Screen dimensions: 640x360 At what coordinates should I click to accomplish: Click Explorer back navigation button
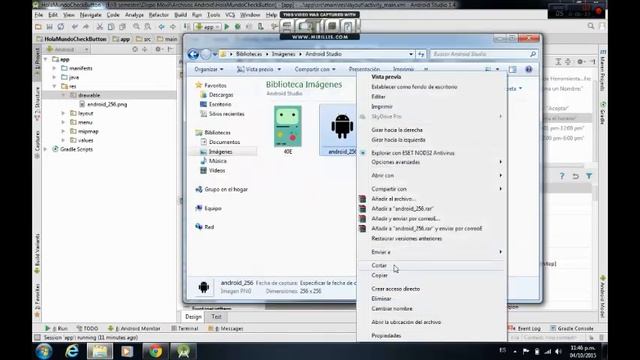[x=193, y=54]
